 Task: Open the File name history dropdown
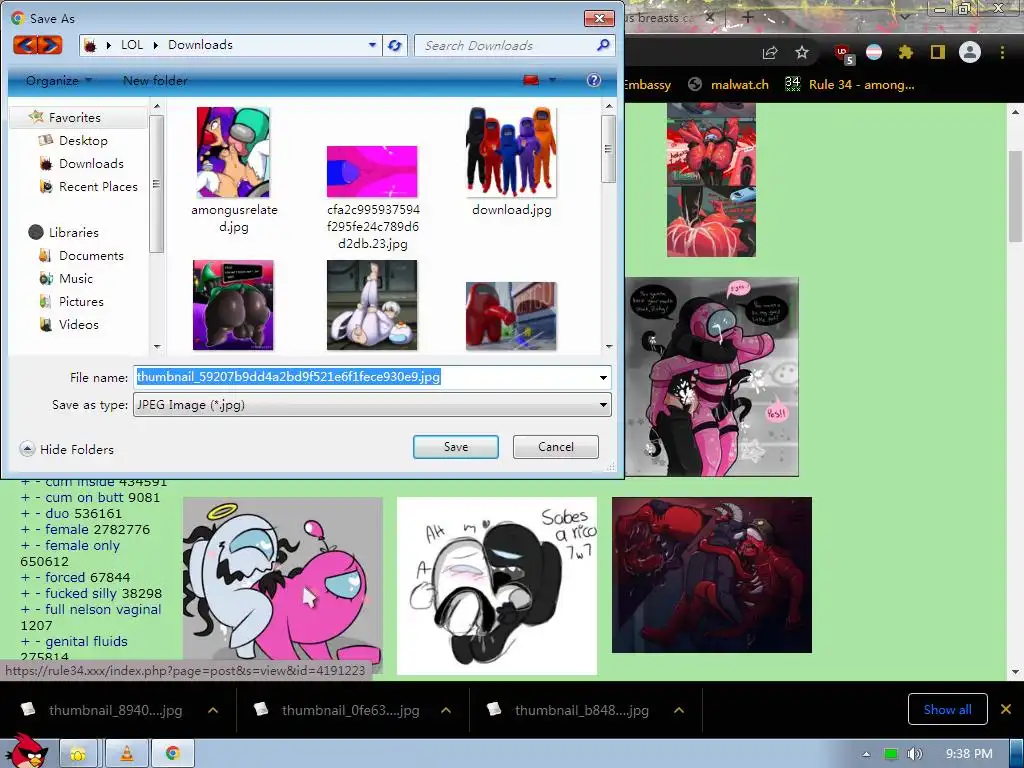(x=603, y=377)
